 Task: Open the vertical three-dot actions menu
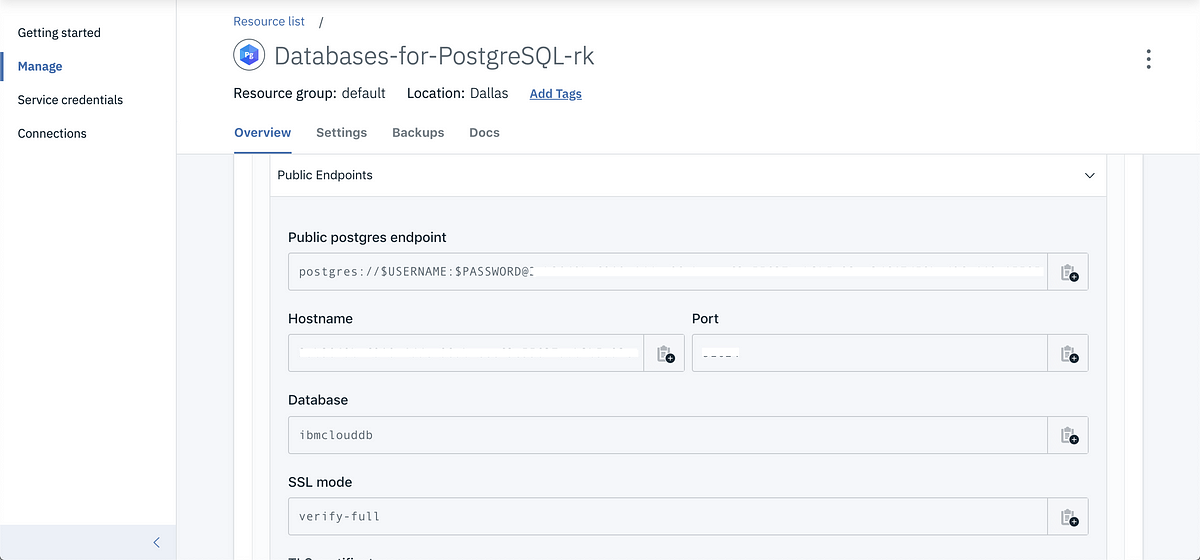[x=1148, y=59]
